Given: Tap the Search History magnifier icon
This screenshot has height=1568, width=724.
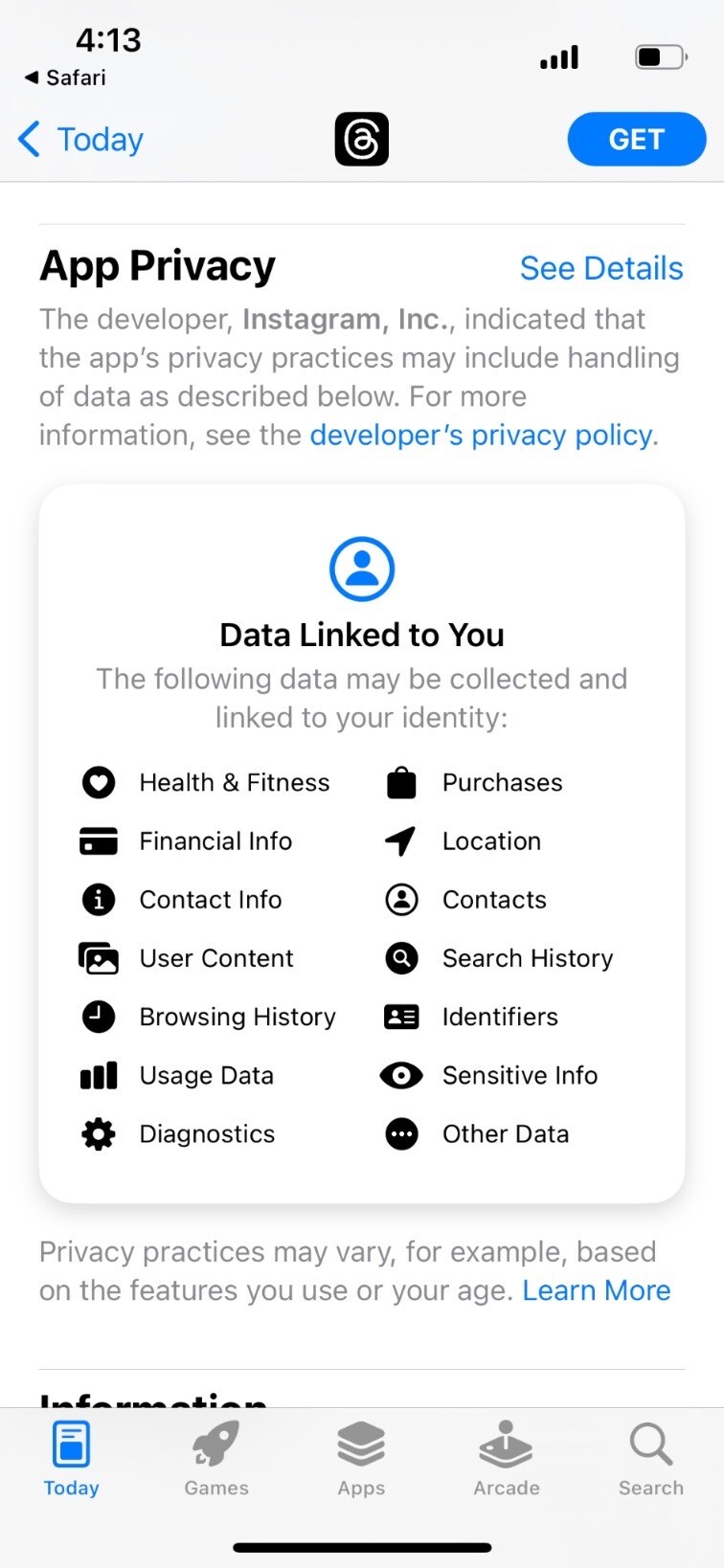Looking at the screenshot, I should [401, 958].
